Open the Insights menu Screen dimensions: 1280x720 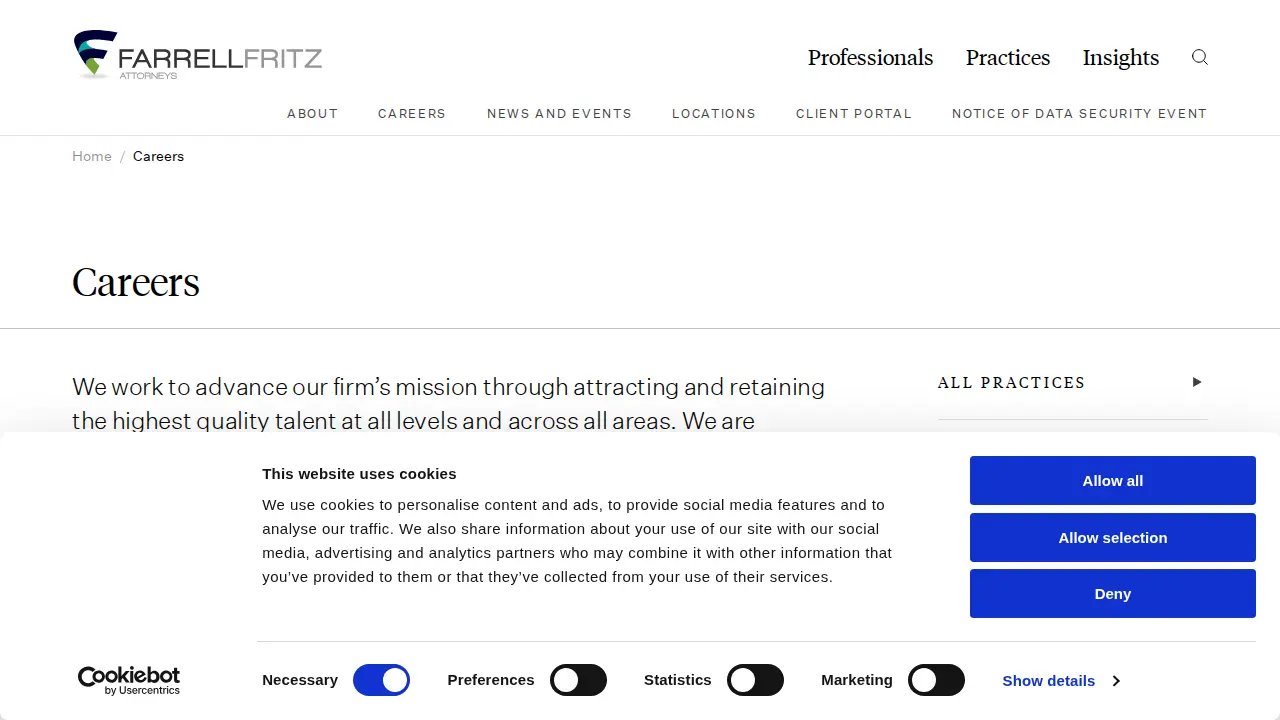pyautogui.click(x=1121, y=58)
